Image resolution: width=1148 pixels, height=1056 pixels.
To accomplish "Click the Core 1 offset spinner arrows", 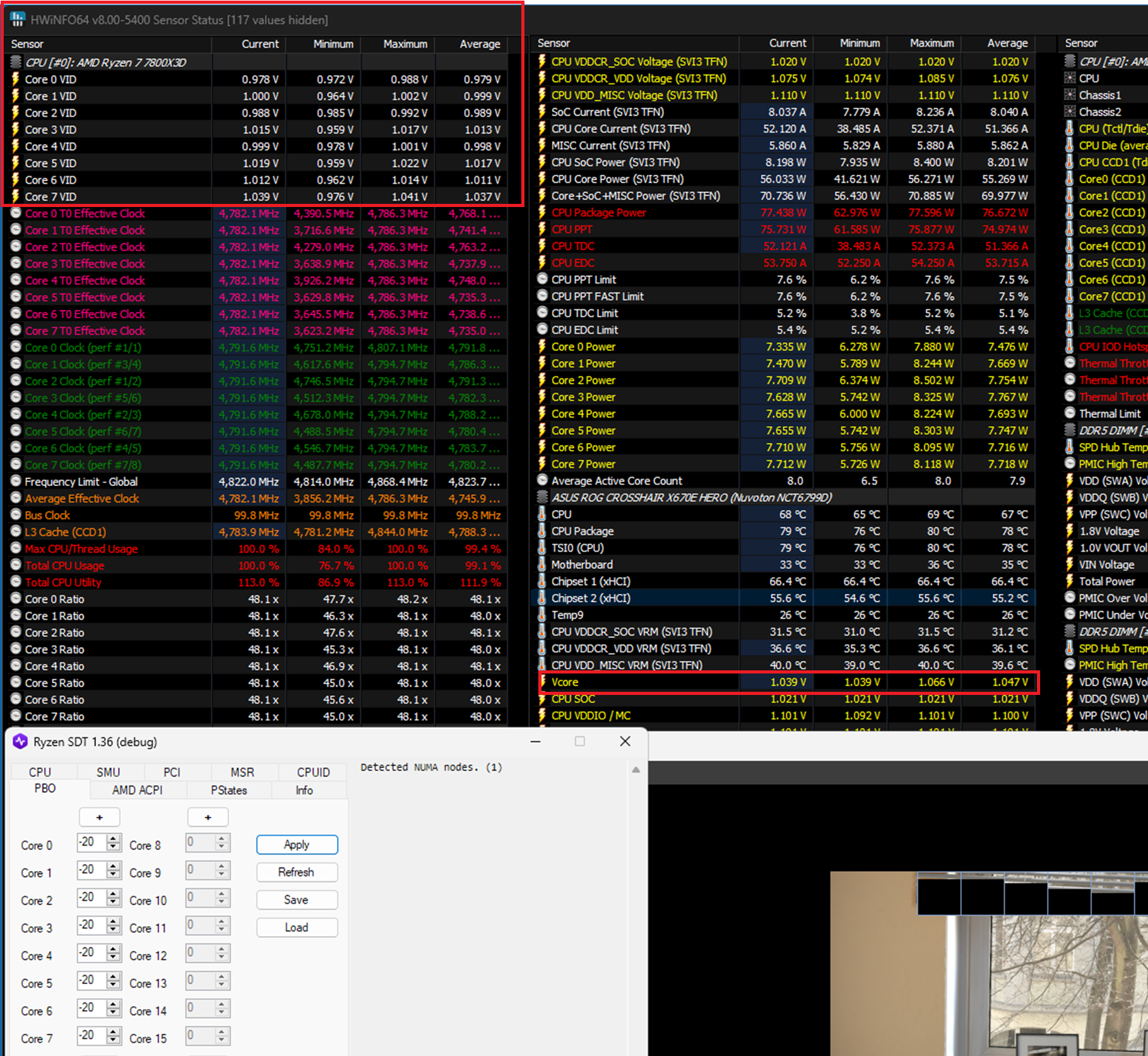I will (114, 870).
